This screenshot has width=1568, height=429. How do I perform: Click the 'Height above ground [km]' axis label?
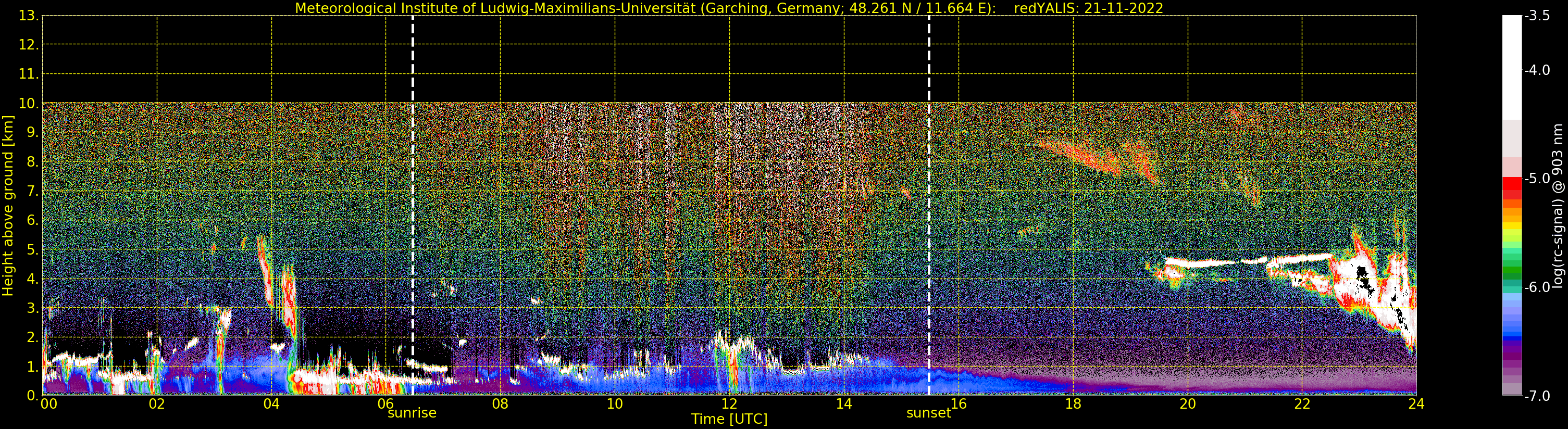7,206
